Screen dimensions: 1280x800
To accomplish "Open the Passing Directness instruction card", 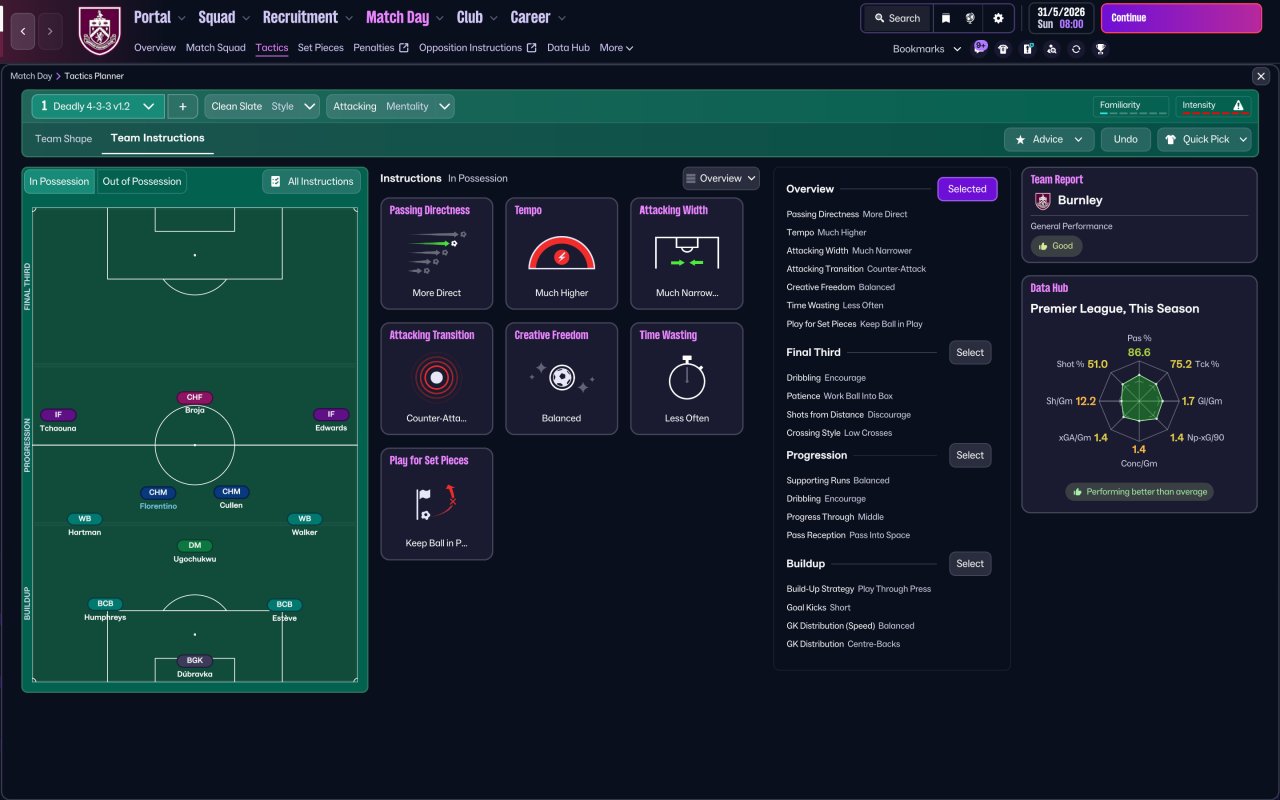I will (437, 253).
